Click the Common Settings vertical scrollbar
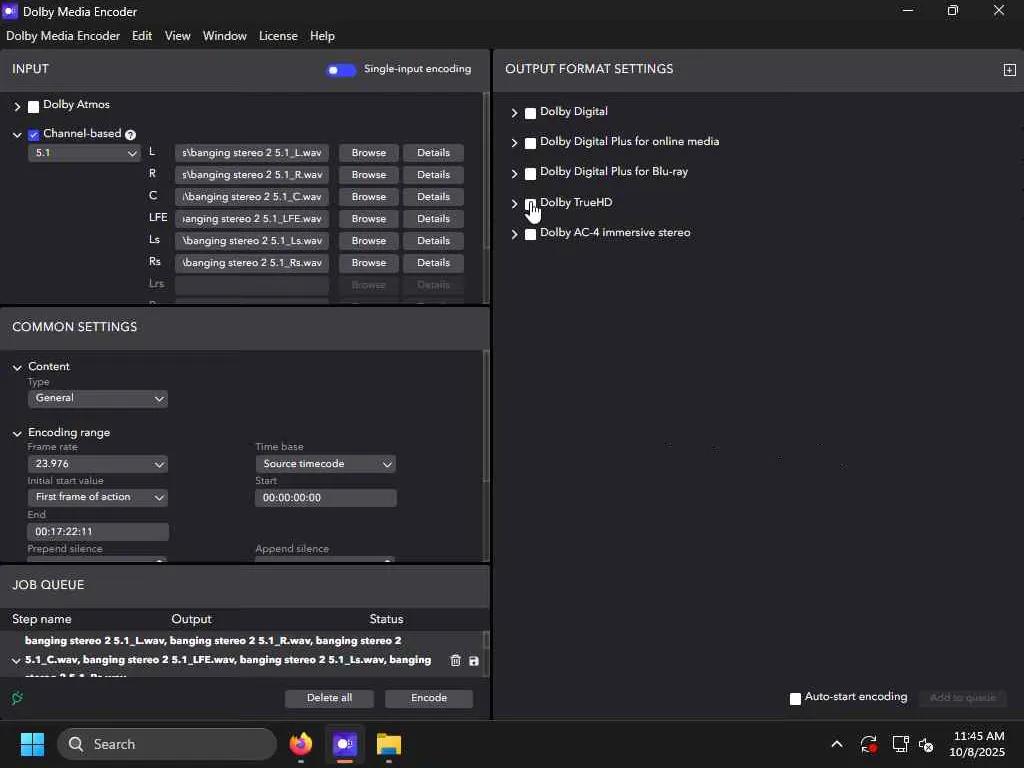Image resolution: width=1024 pixels, height=768 pixels. (x=485, y=417)
